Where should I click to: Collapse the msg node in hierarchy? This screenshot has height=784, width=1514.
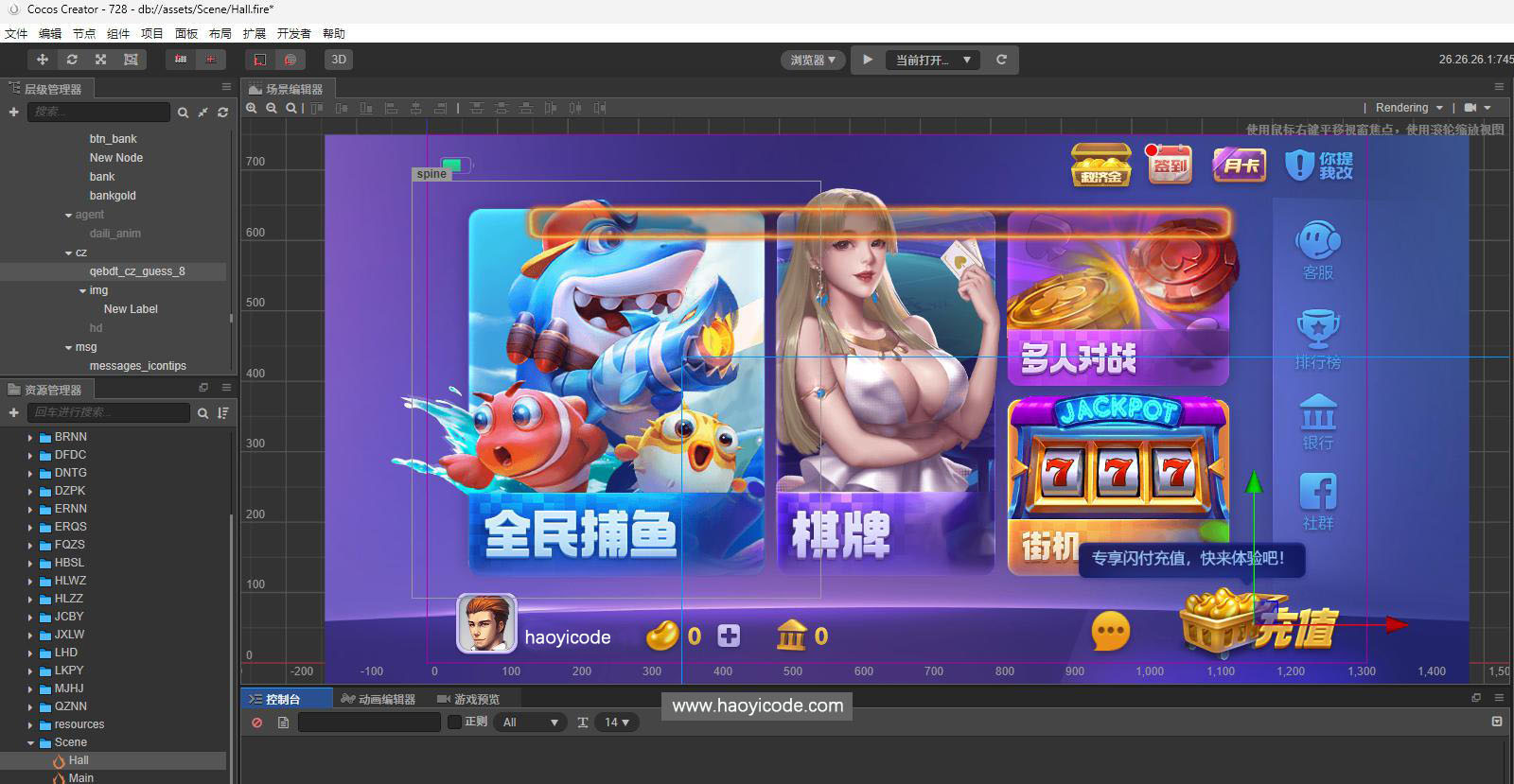[68, 348]
